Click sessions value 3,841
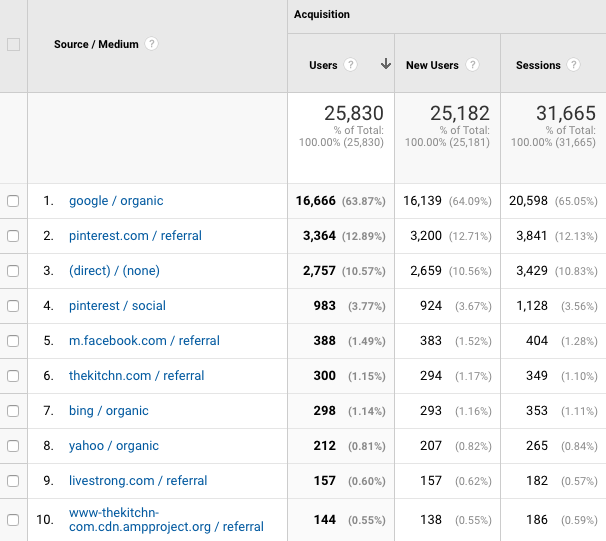 (532, 236)
